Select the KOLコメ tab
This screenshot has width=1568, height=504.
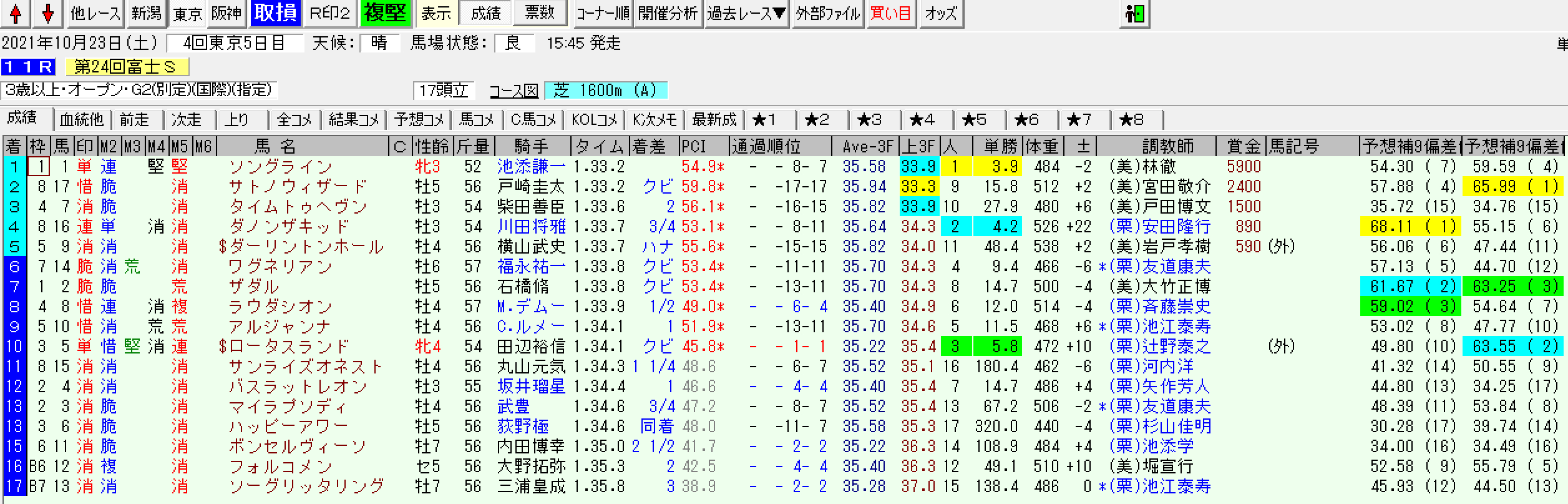click(595, 119)
